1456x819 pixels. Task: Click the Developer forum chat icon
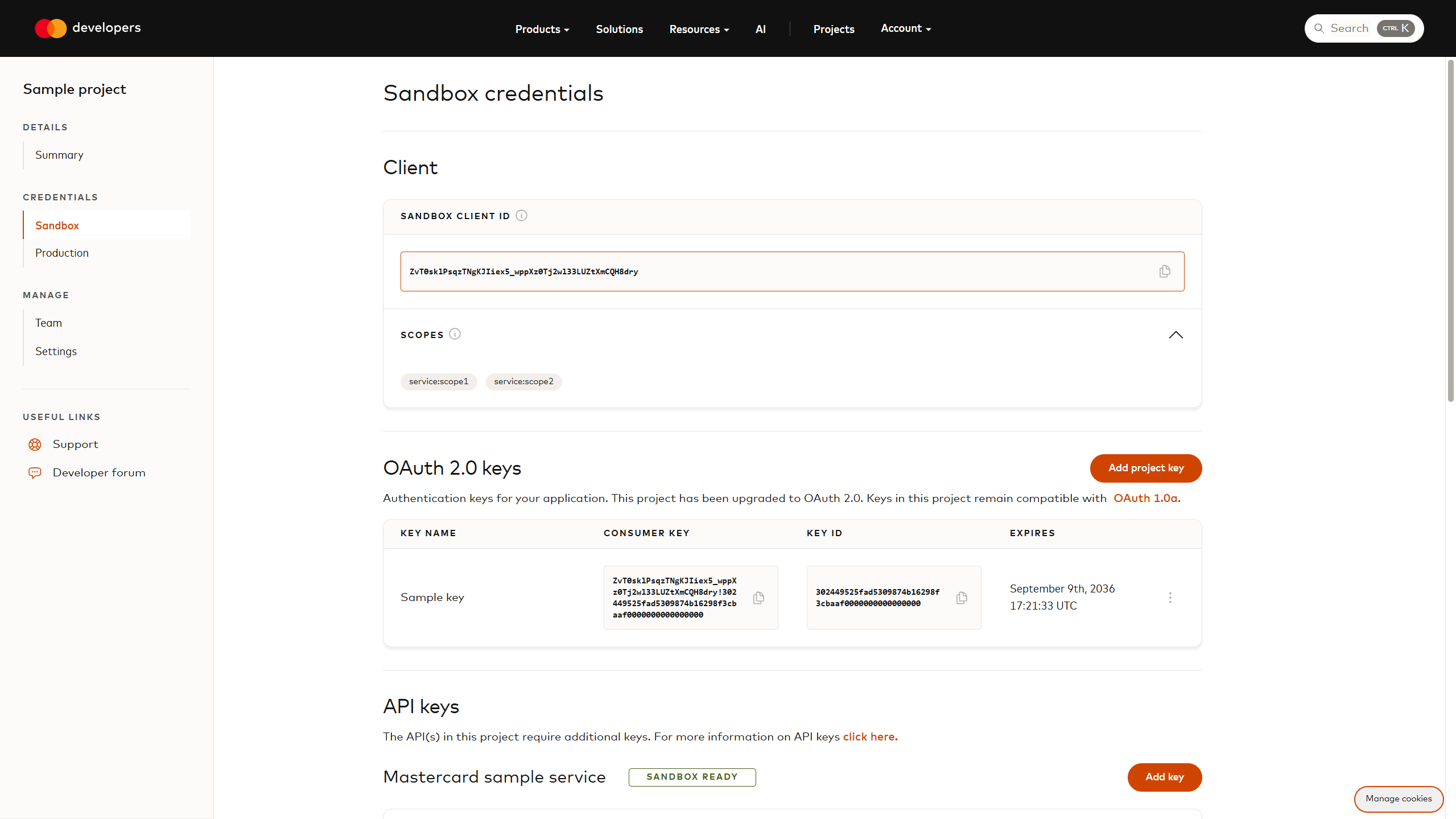(x=35, y=473)
